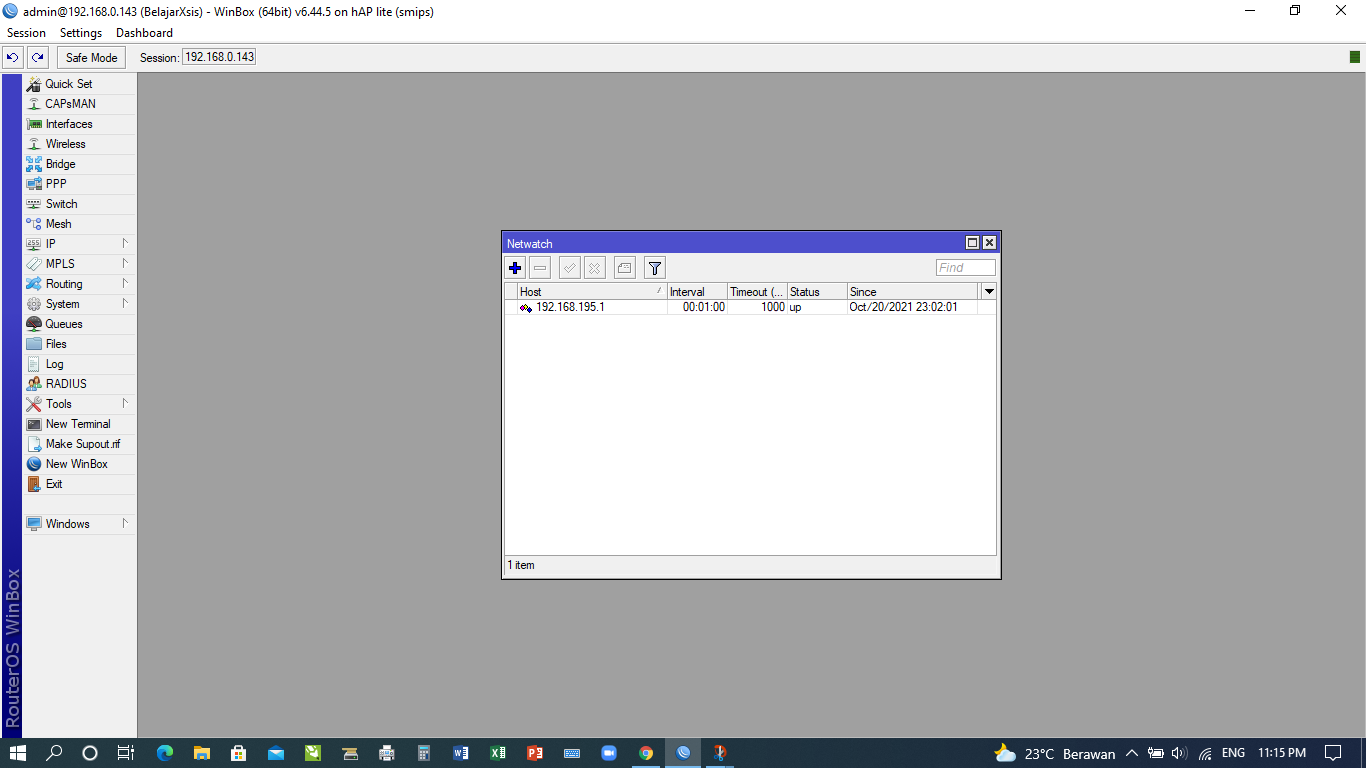Open the Session menu
This screenshot has width=1366, height=768.
tap(26, 33)
